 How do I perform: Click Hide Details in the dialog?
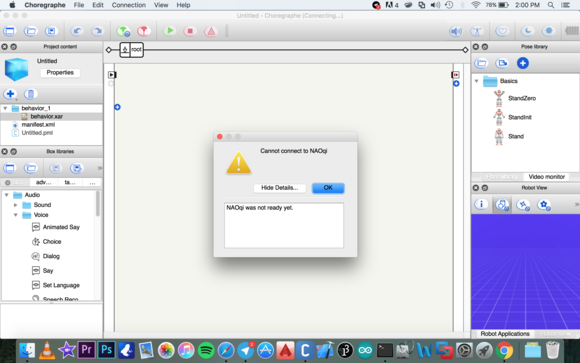[x=280, y=188]
